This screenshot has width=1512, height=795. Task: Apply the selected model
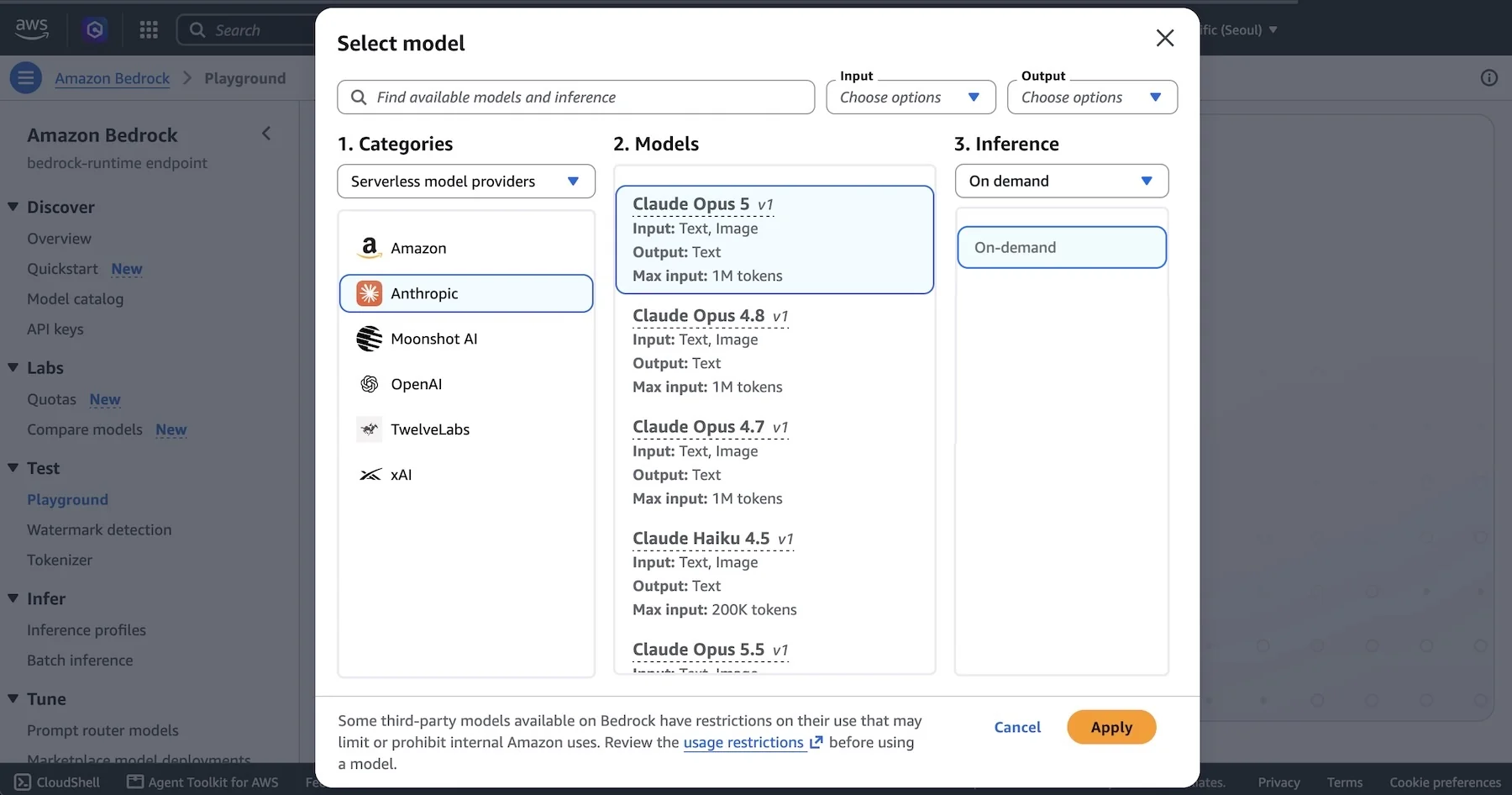click(x=1111, y=728)
